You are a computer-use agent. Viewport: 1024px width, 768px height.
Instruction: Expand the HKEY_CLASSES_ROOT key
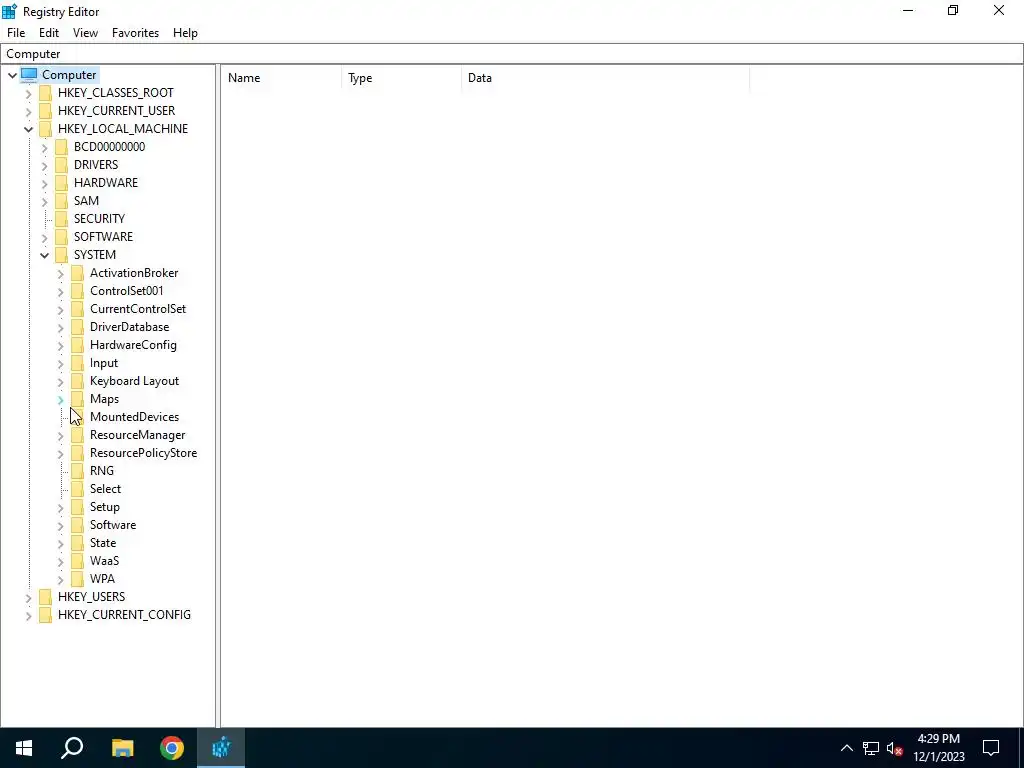click(x=28, y=93)
